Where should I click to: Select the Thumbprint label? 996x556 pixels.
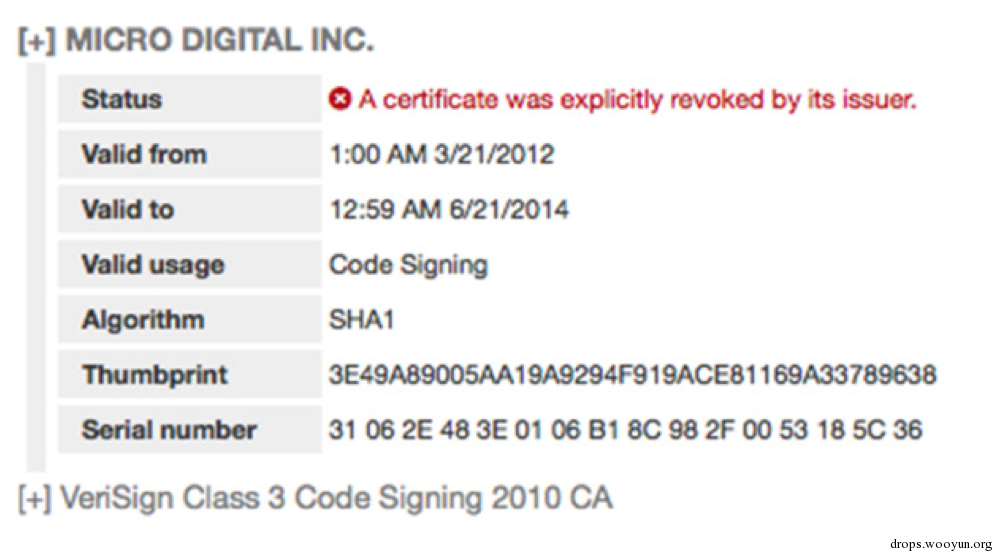click(x=154, y=375)
